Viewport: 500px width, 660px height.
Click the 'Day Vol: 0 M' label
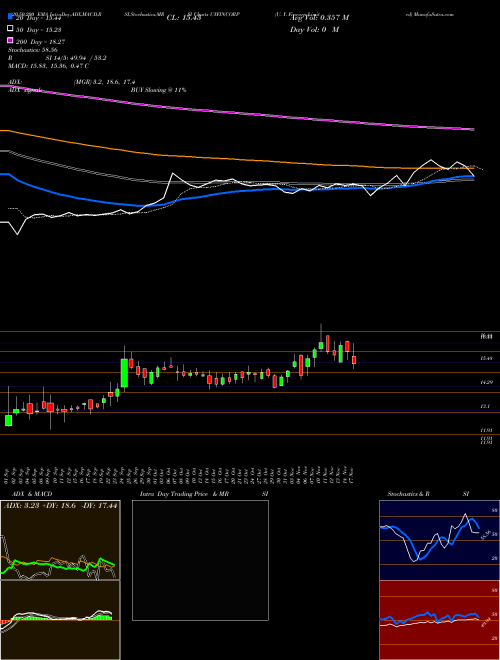(x=314, y=30)
